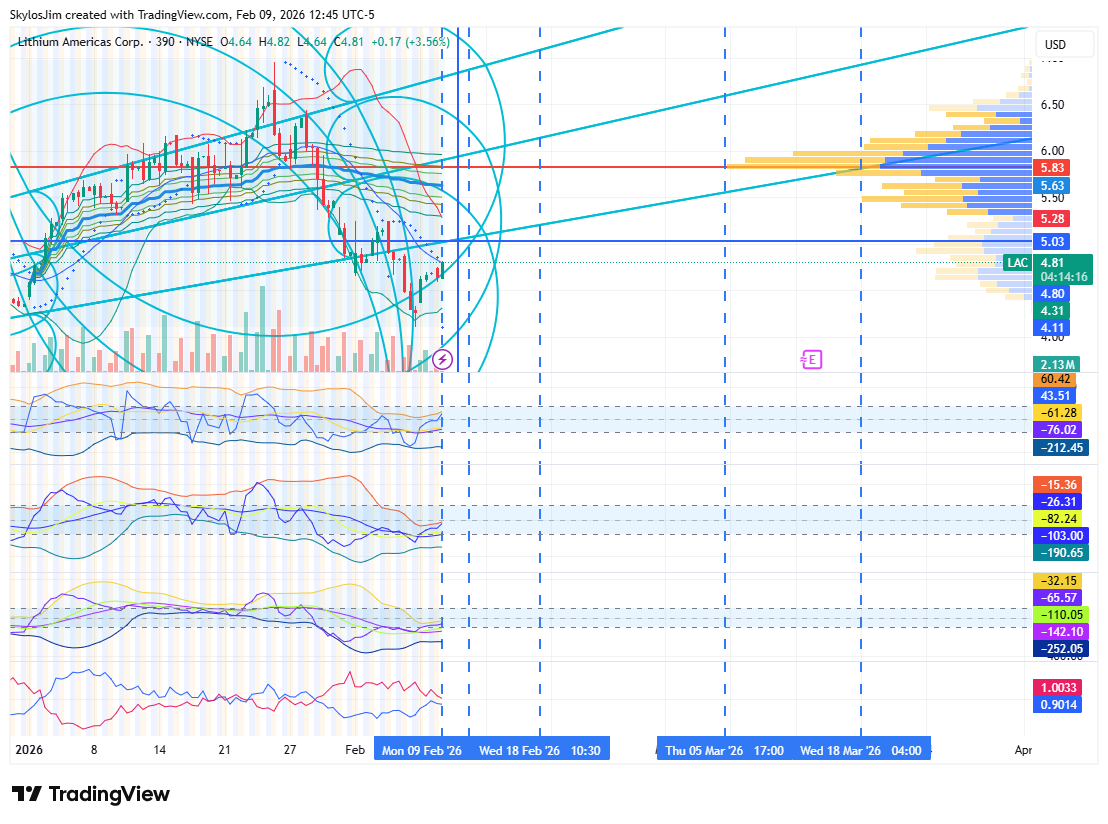Select the Mon 09 Feb '26 date label

tap(421, 750)
